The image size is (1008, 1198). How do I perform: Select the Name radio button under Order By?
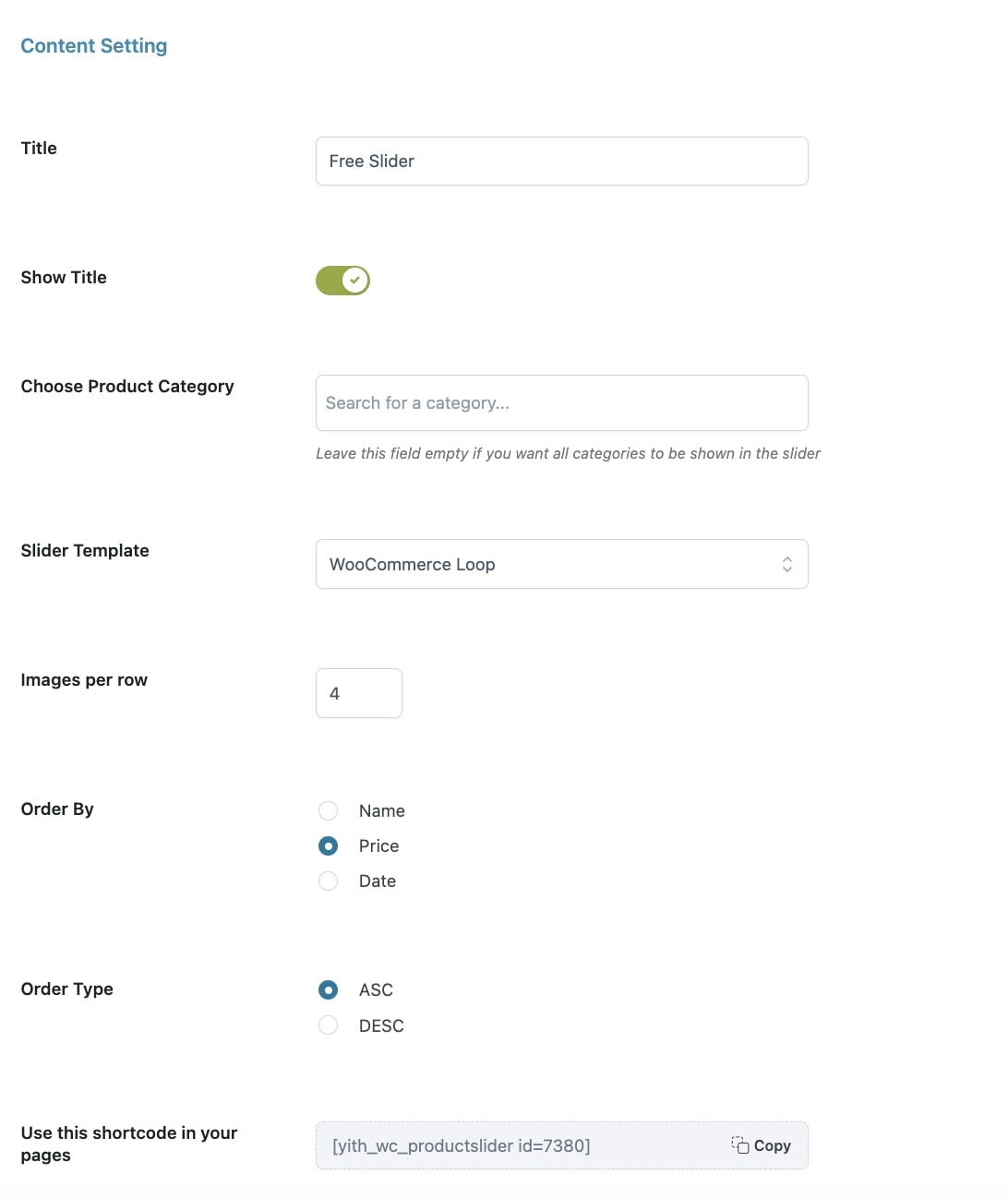[x=328, y=810]
